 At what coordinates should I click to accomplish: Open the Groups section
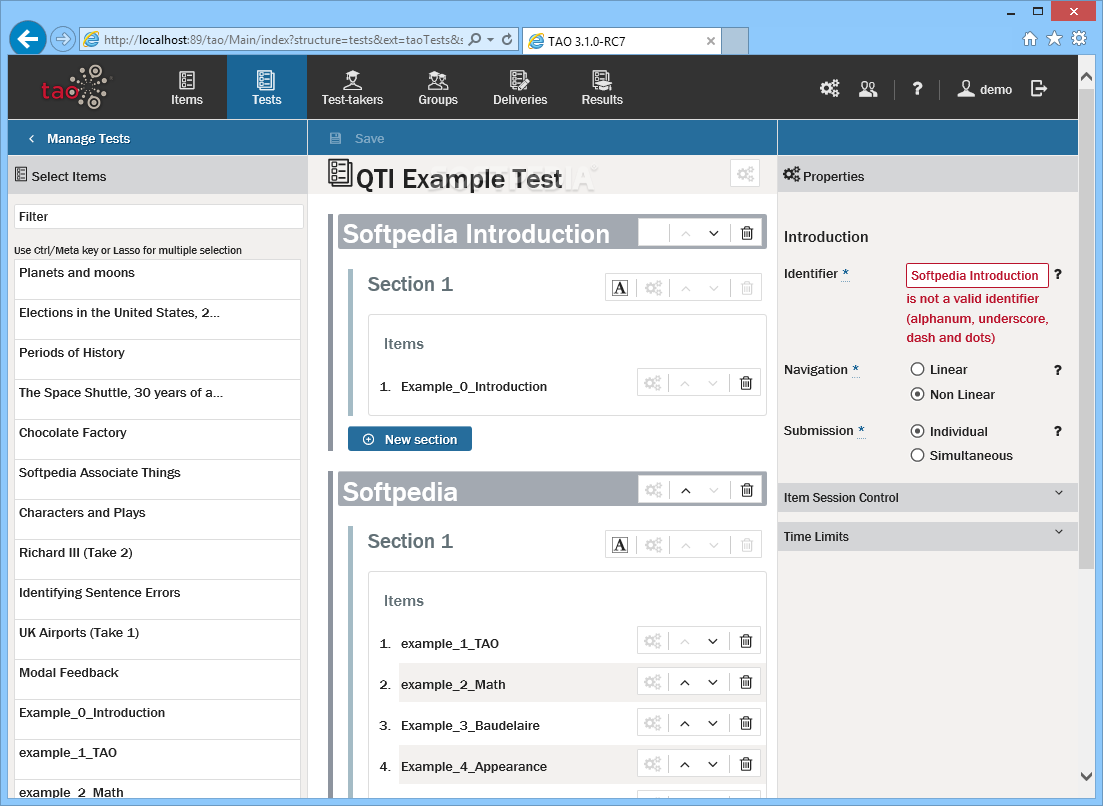[438, 88]
